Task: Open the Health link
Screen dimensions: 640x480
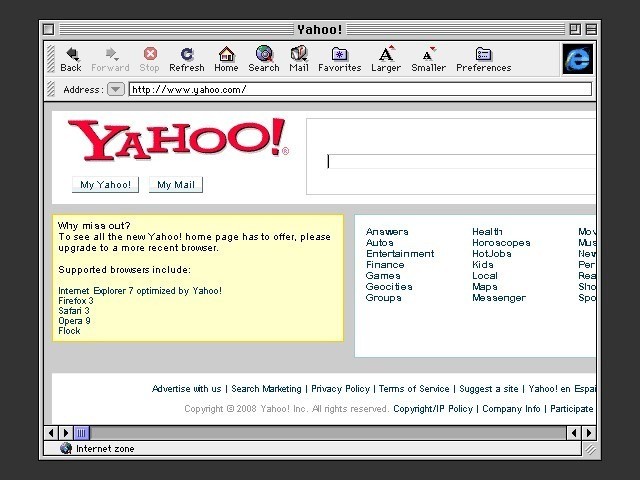Action: click(x=487, y=231)
